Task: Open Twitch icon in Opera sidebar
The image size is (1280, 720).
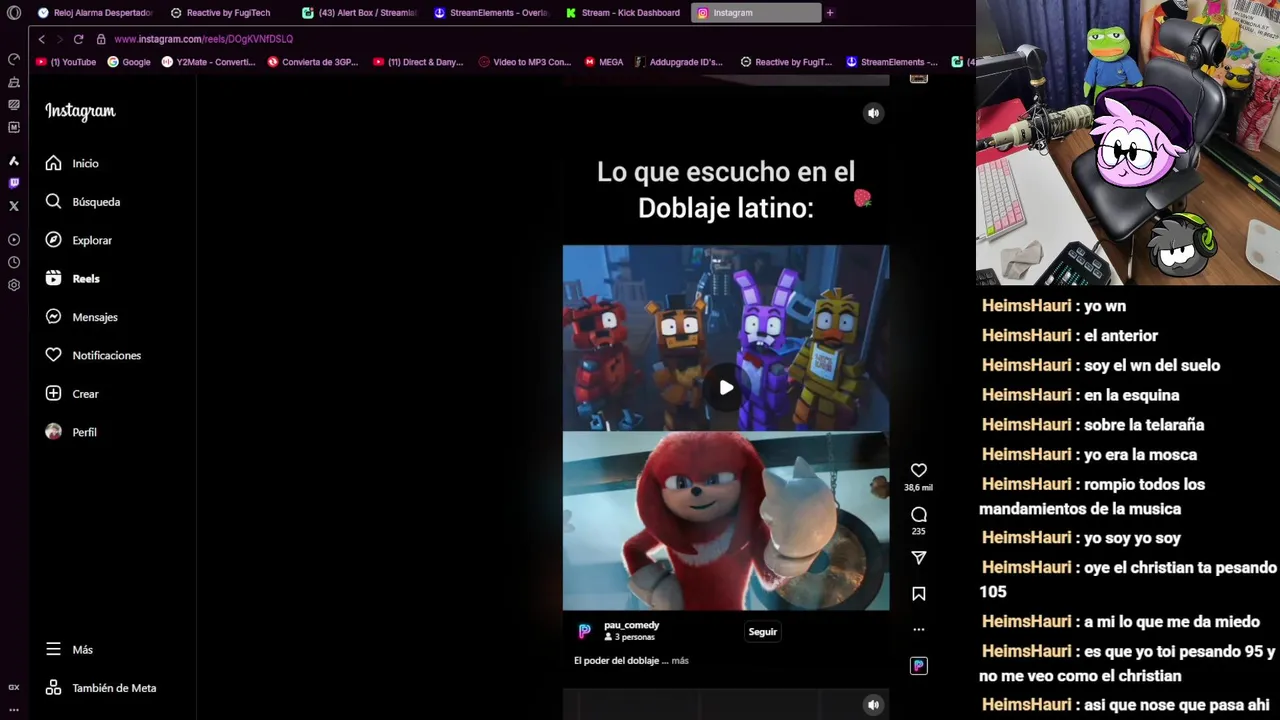Action: pos(14,183)
